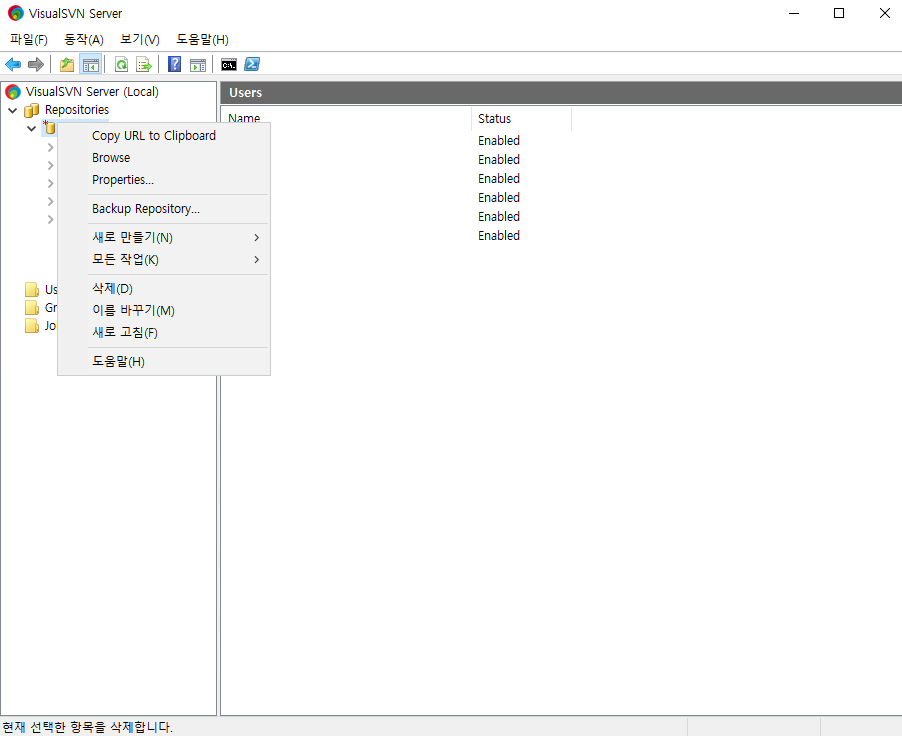Viewport: 902px width, 736px height.
Task: Expand the bottommost child folder chevron under the repository
Action: tap(50, 219)
